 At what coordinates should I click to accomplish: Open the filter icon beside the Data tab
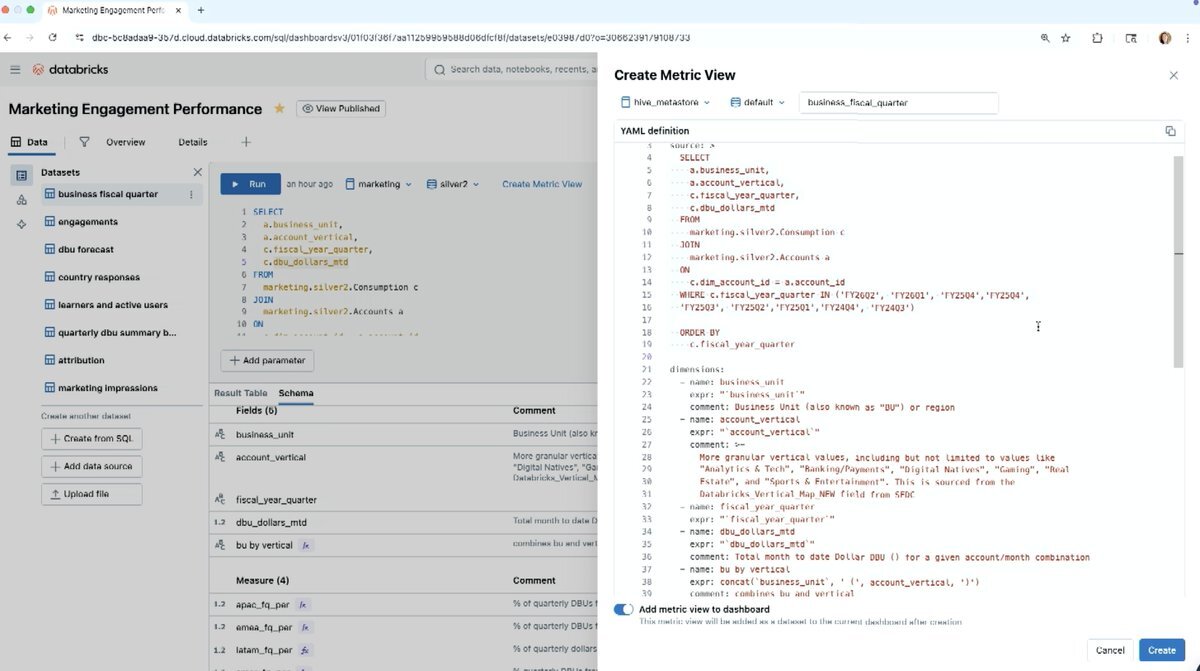pyautogui.click(x=84, y=142)
